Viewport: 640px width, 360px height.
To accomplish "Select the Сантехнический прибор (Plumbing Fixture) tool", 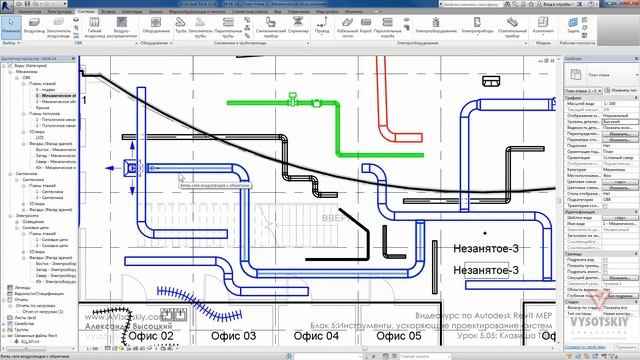I will click(x=271, y=27).
